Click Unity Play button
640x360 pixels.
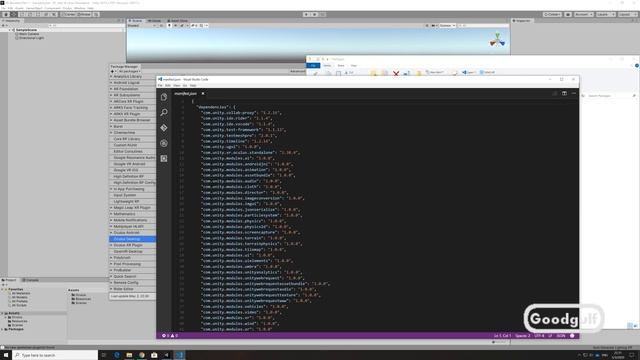coord(306,14)
